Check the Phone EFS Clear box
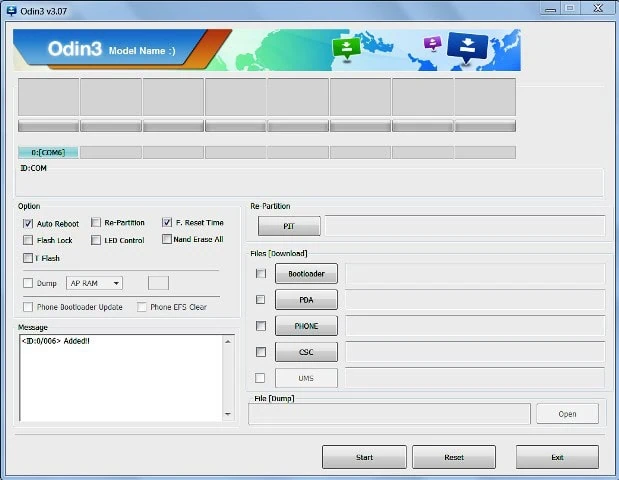Screen dimensions: 619x480 [x=142, y=307]
